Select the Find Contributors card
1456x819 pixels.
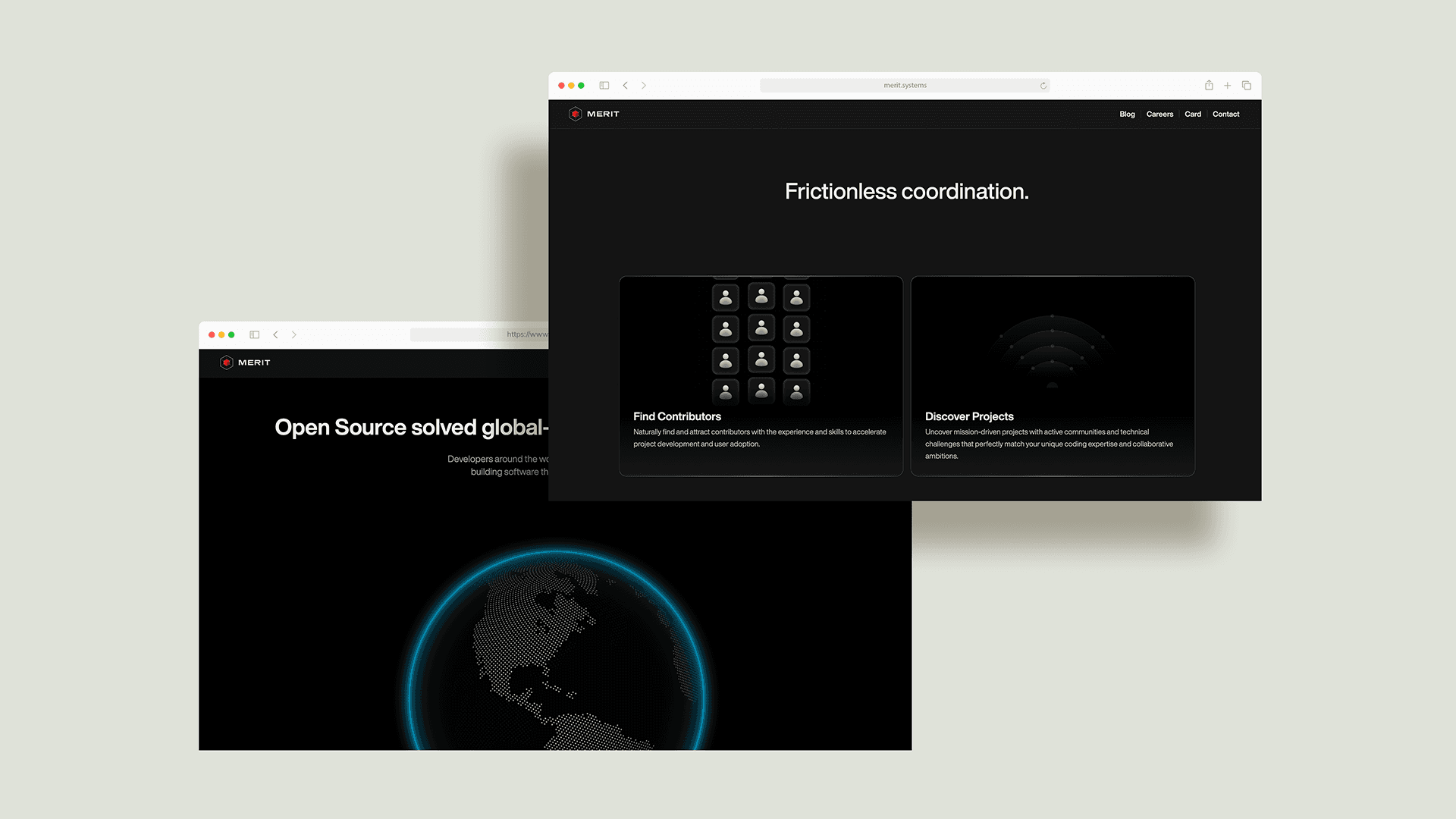pos(761,375)
